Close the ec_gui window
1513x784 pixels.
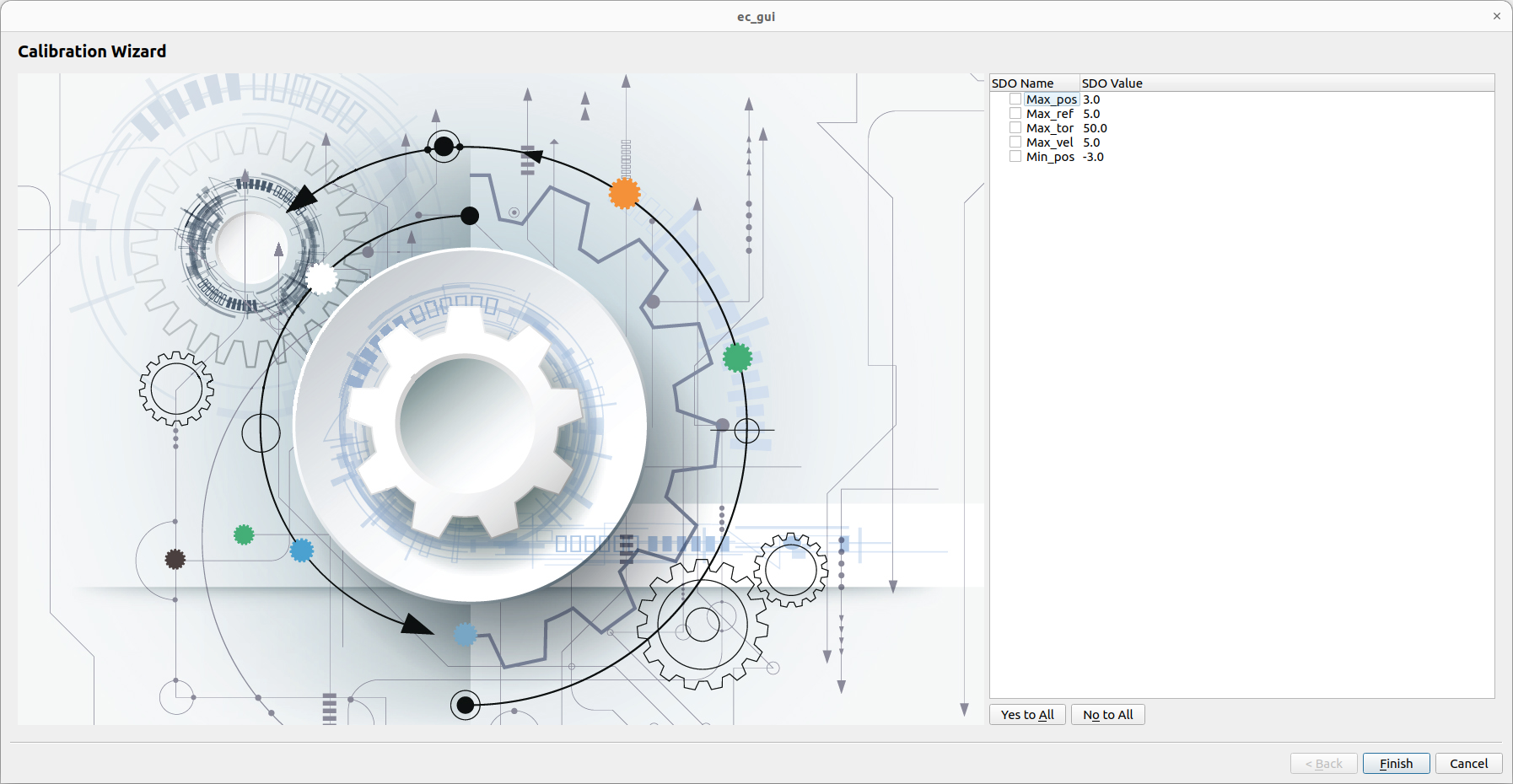1497,16
